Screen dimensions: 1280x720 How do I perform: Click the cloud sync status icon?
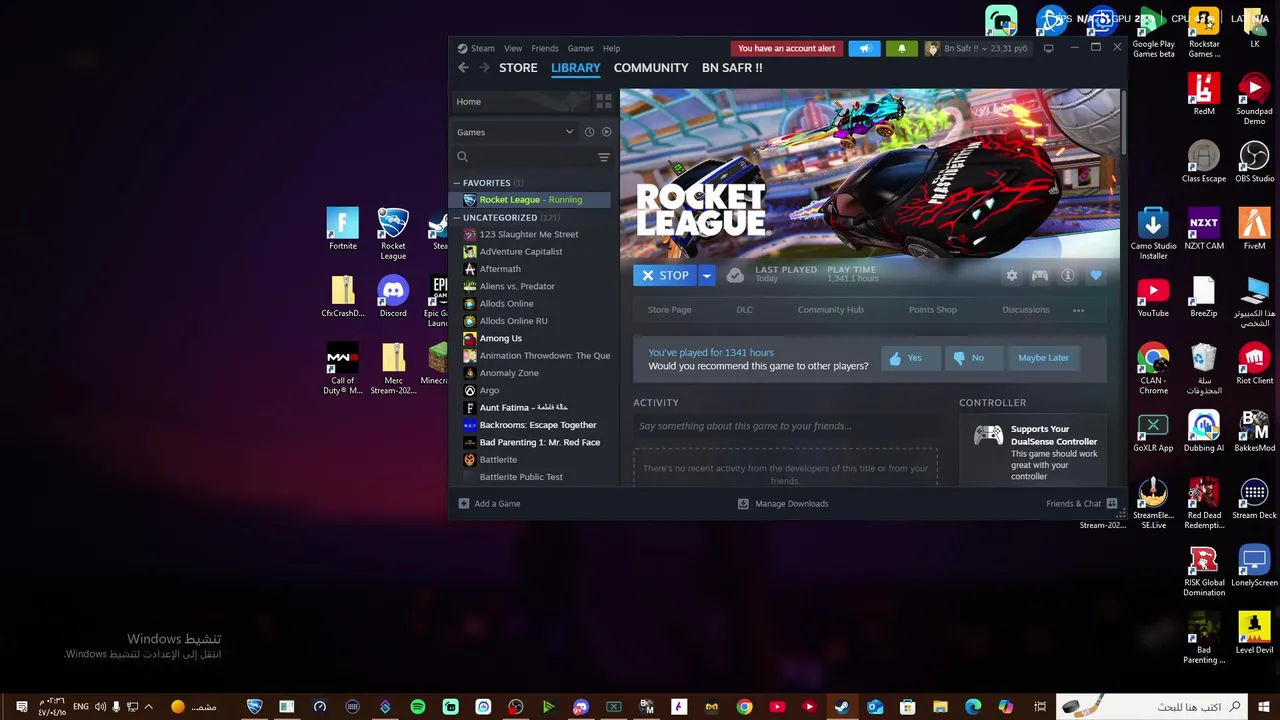(x=735, y=275)
